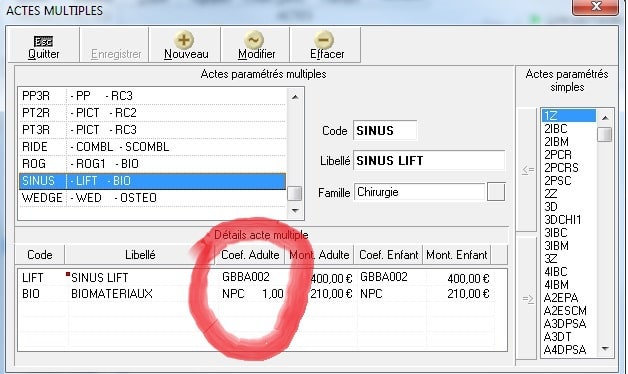Click the Mont. Adulte column header
This screenshot has width=628, height=374.
click(319, 255)
